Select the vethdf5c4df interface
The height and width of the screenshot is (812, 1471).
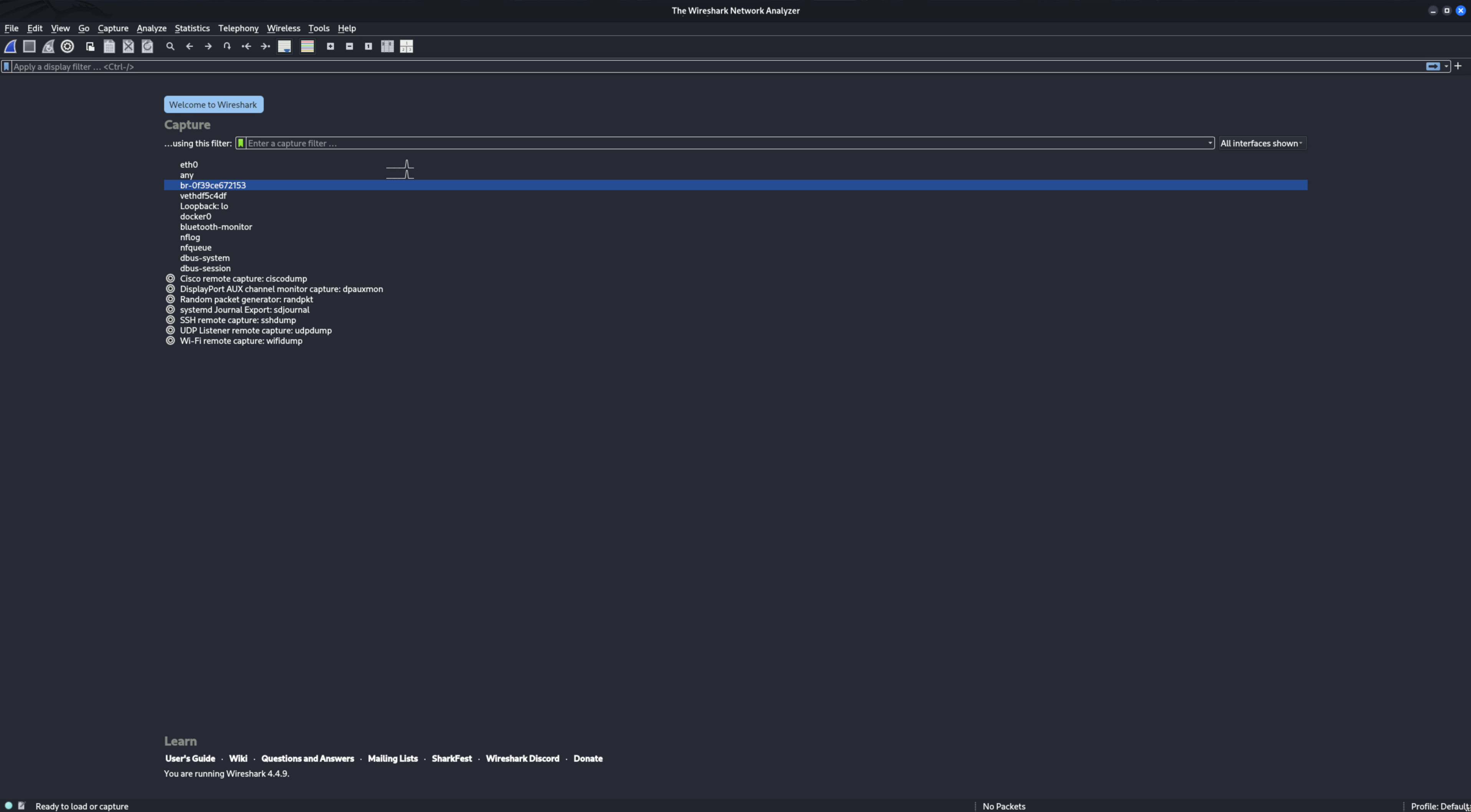click(735, 195)
